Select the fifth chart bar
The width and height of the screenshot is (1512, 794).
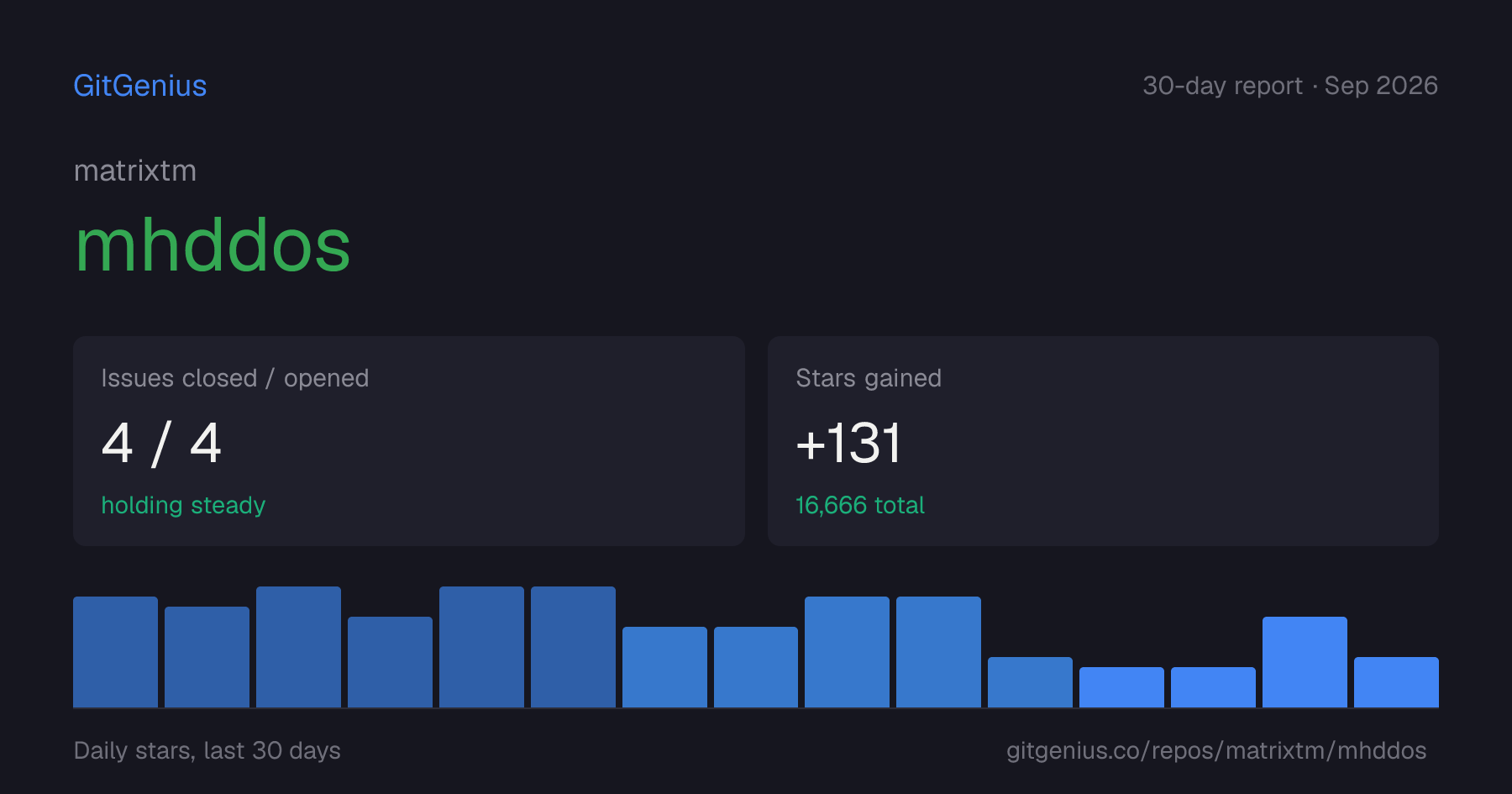coord(481,647)
